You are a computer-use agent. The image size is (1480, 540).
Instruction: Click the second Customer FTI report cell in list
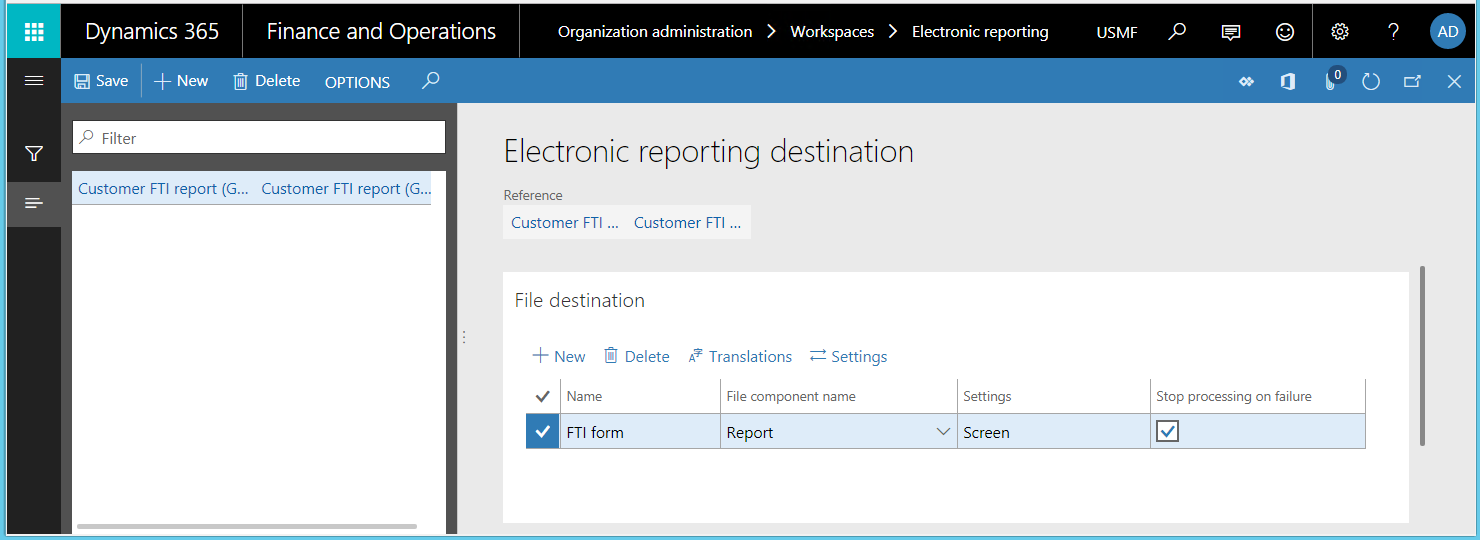(346, 188)
